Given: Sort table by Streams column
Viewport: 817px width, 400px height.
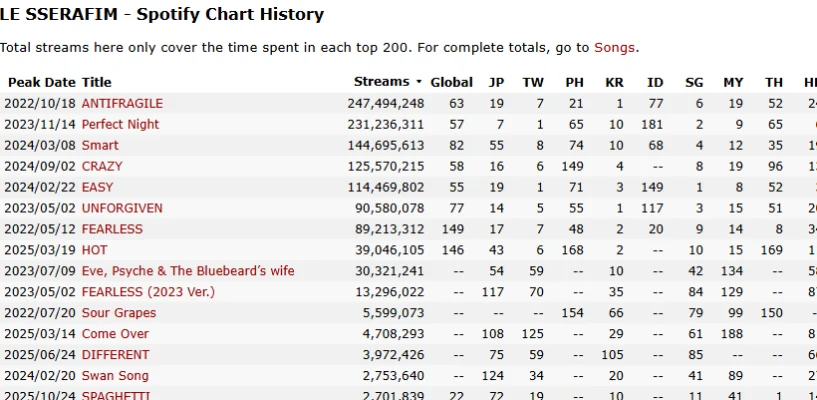Looking at the screenshot, I should tap(382, 82).
